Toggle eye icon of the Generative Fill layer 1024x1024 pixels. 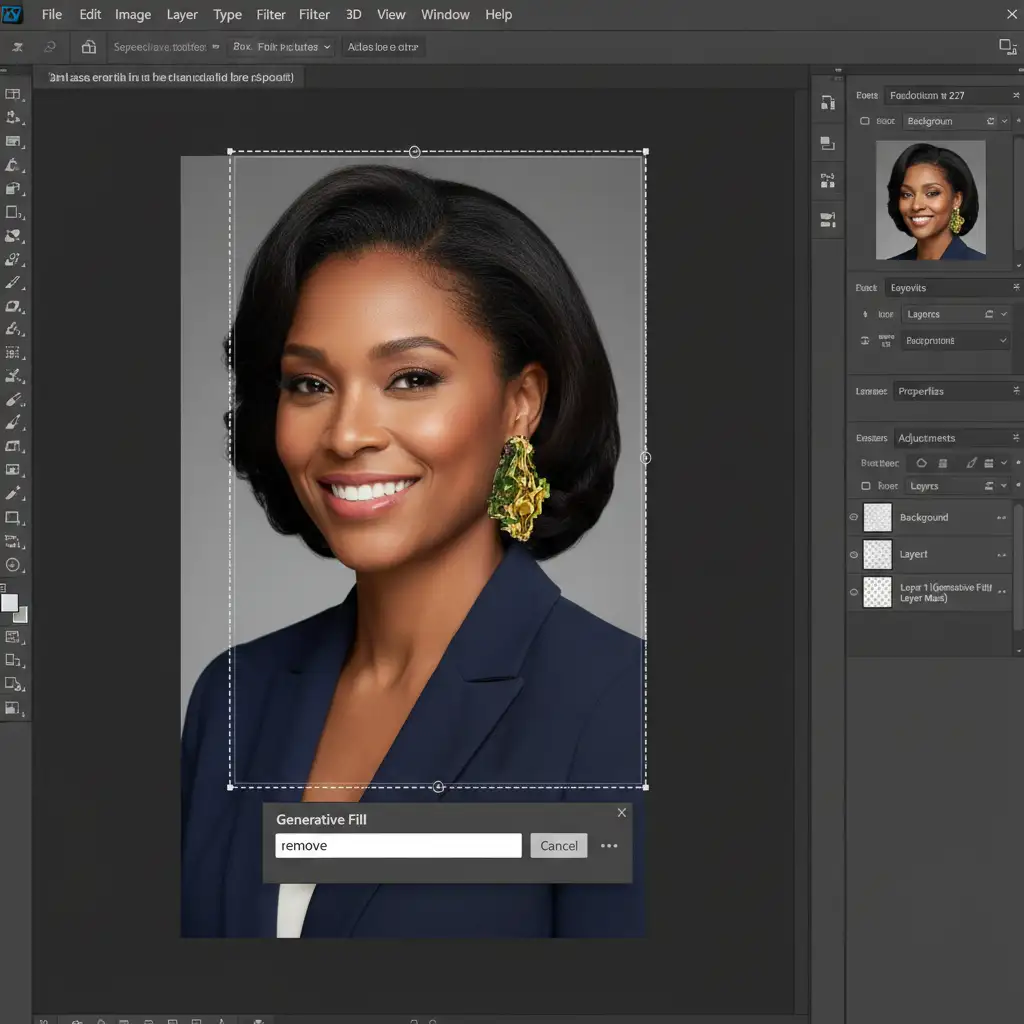[854, 592]
